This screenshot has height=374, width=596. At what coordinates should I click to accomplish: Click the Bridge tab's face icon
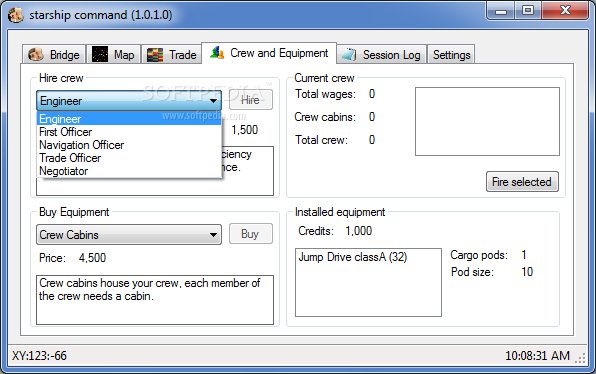[36, 55]
